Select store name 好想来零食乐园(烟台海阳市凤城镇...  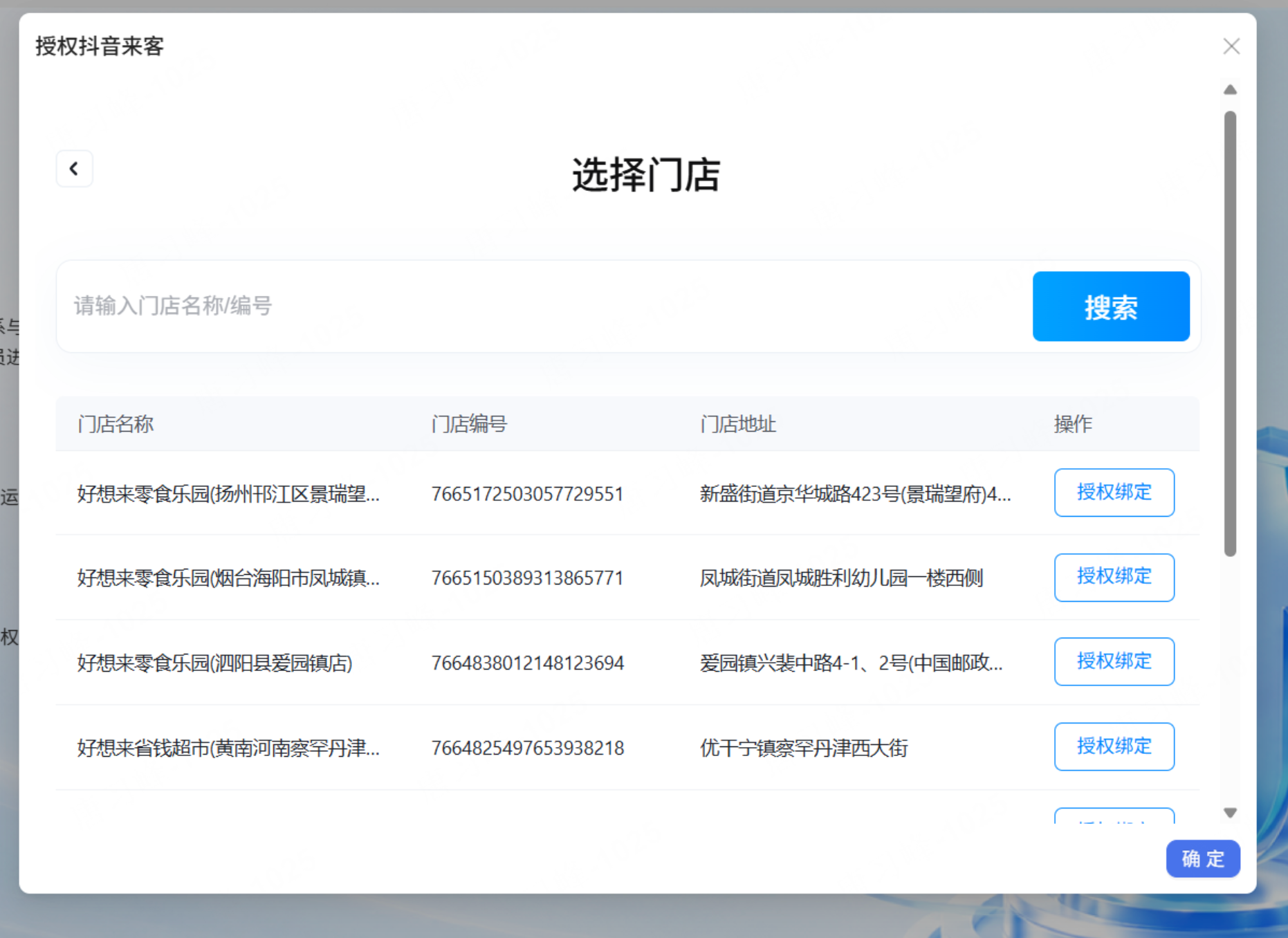pos(228,578)
